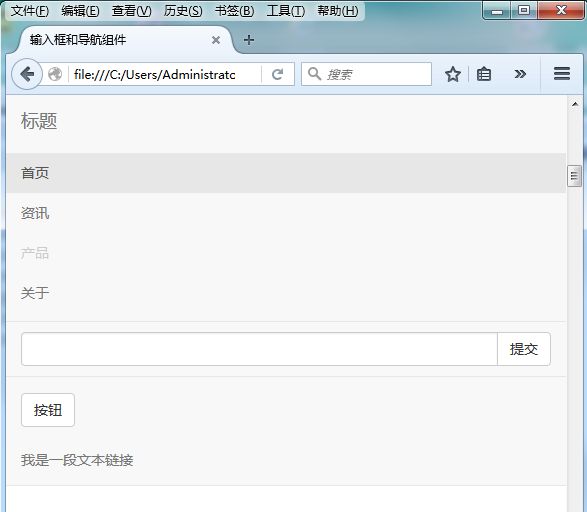
Task: Open the 文件(F) menu
Action: tap(30, 11)
